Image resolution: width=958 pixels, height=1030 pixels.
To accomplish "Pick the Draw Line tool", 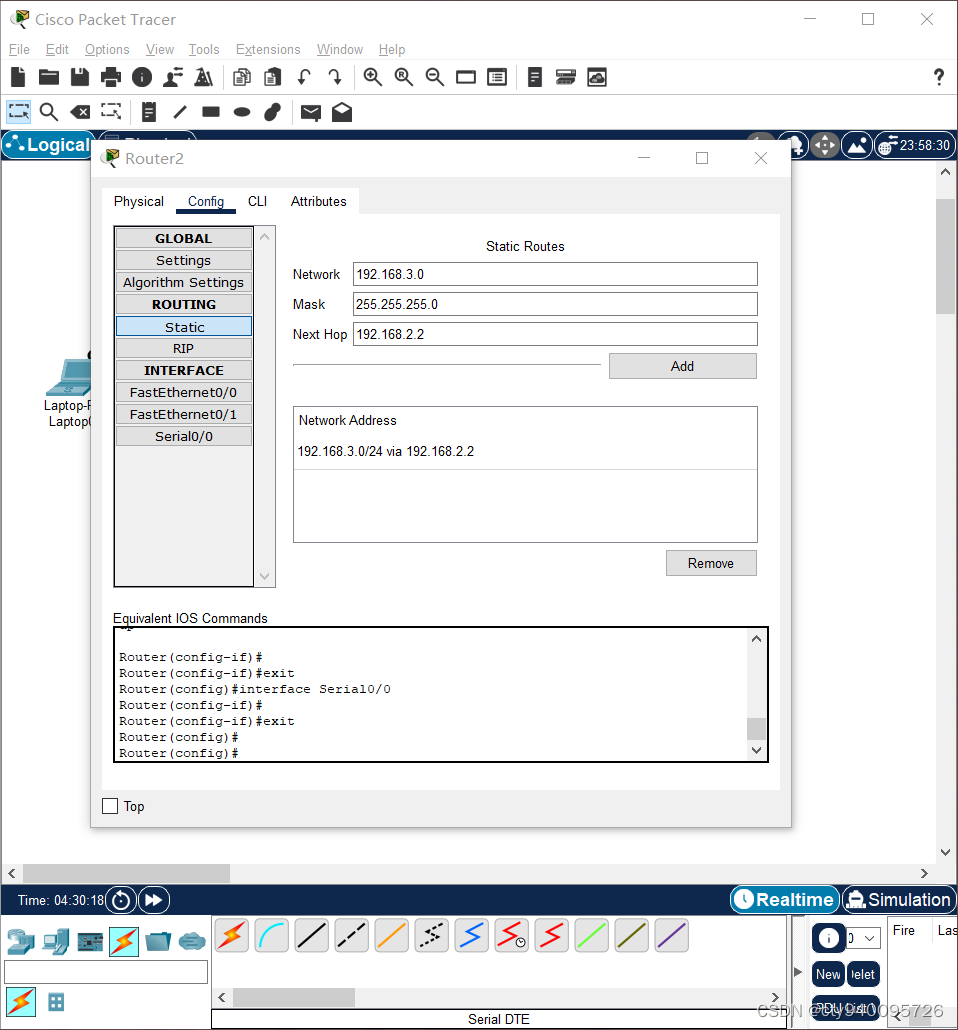I will click(180, 112).
